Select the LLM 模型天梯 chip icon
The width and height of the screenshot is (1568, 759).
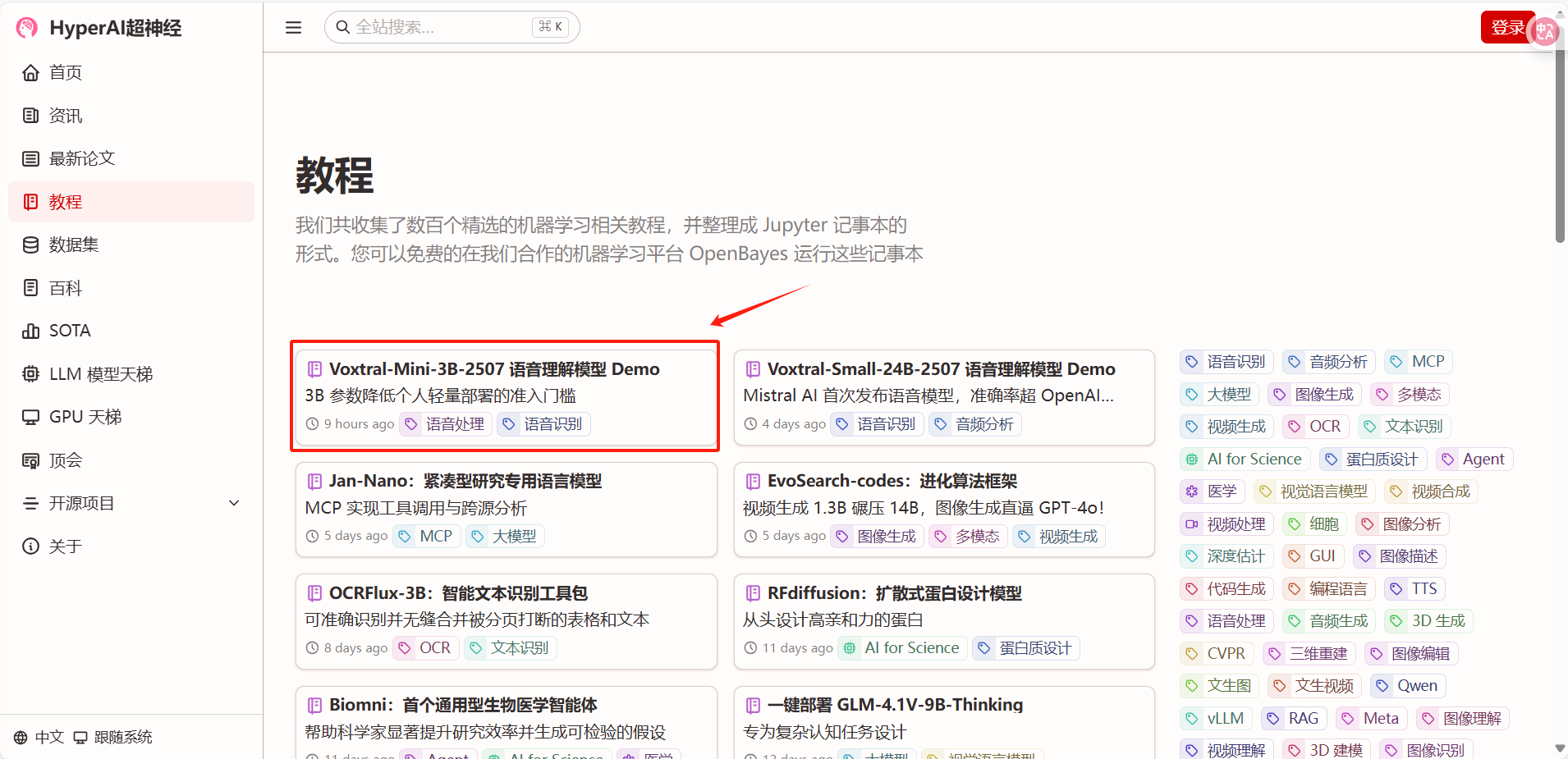[x=31, y=374]
